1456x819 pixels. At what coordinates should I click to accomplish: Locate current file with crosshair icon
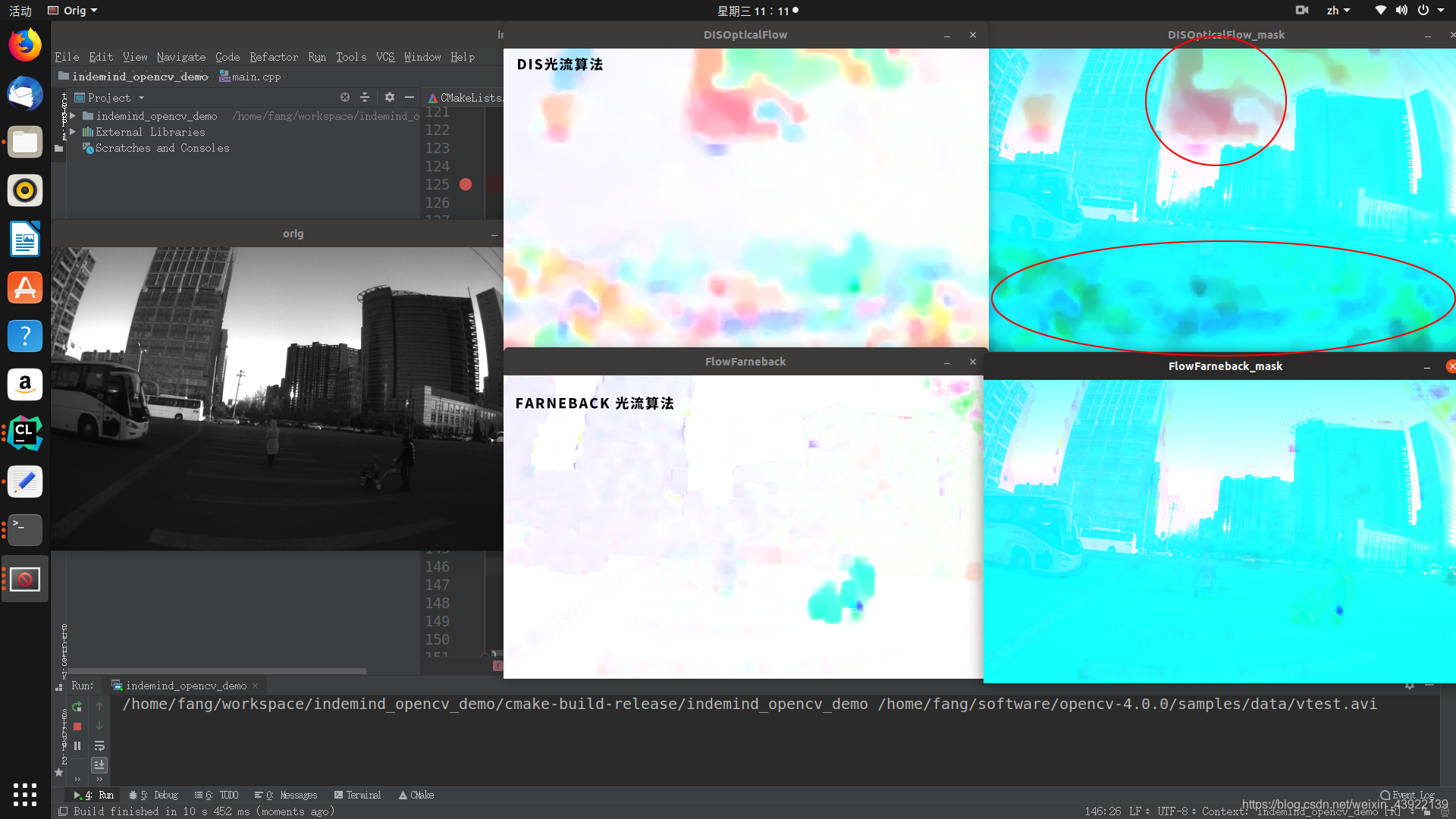(345, 97)
